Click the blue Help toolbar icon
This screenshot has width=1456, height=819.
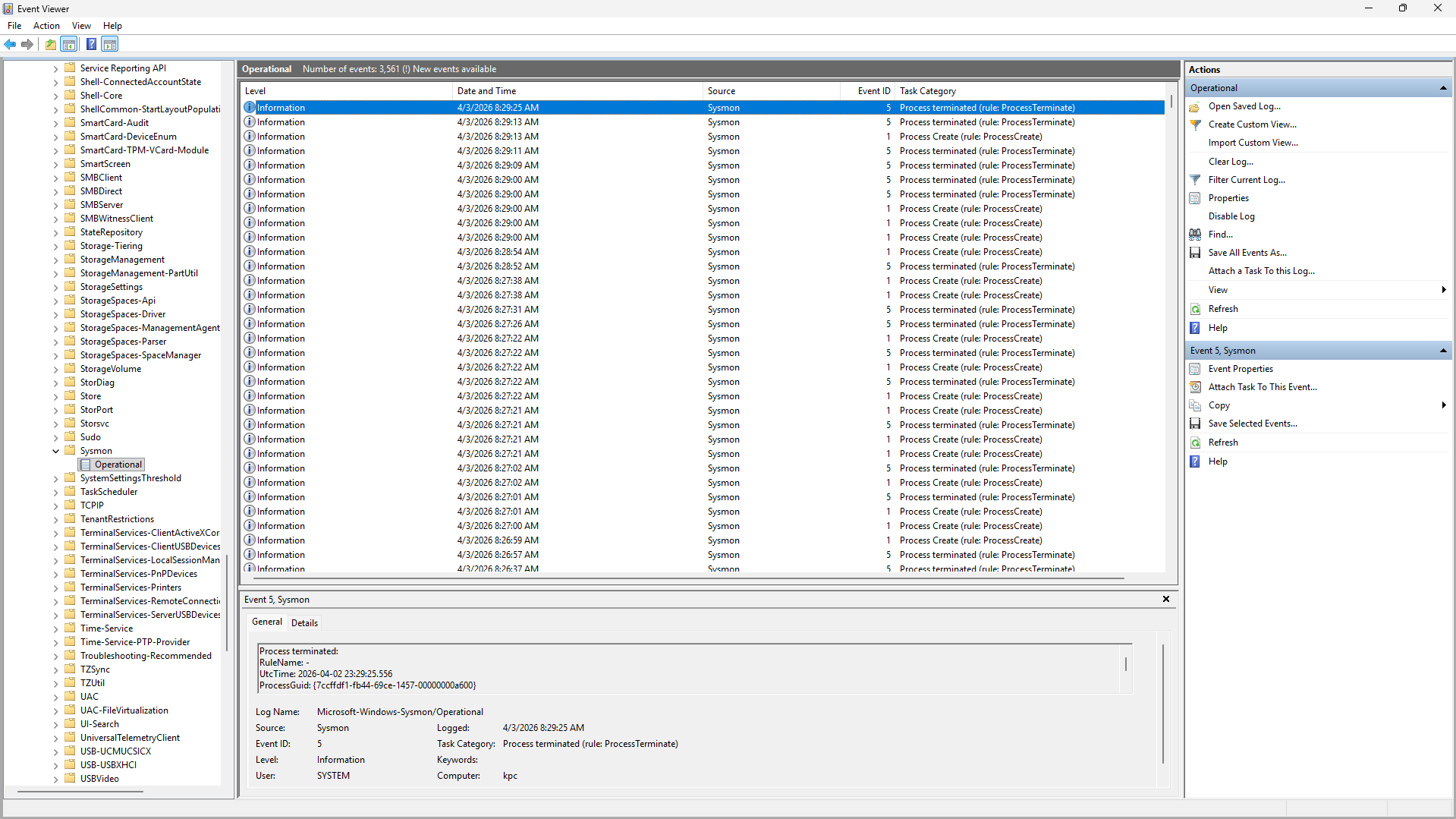tap(91, 44)
